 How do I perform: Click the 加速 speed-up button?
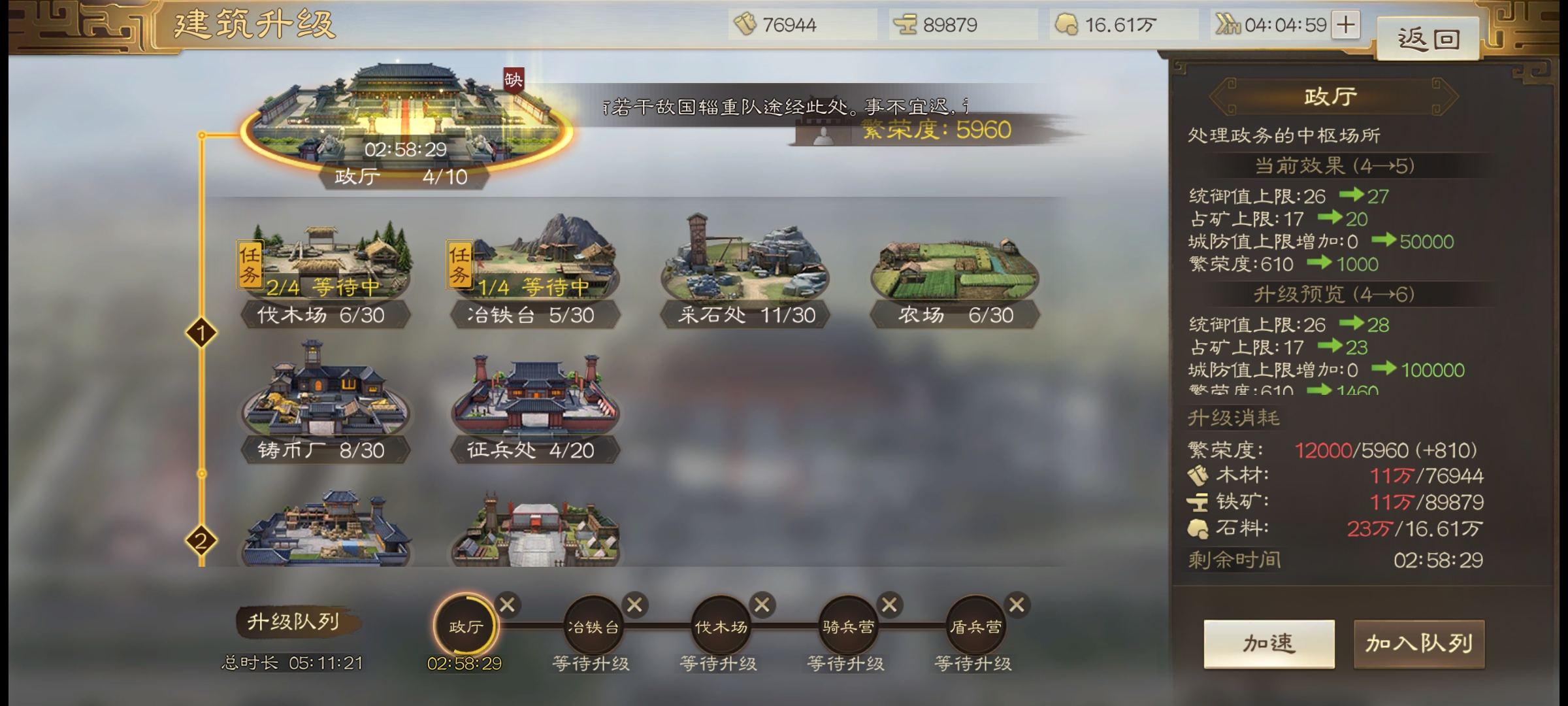[x=1269, y=644]
